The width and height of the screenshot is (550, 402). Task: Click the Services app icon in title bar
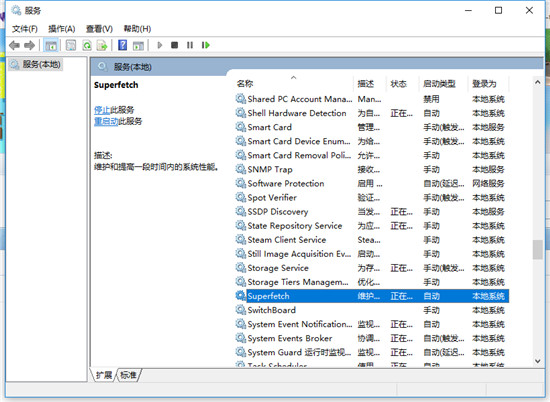click(16, 10)
